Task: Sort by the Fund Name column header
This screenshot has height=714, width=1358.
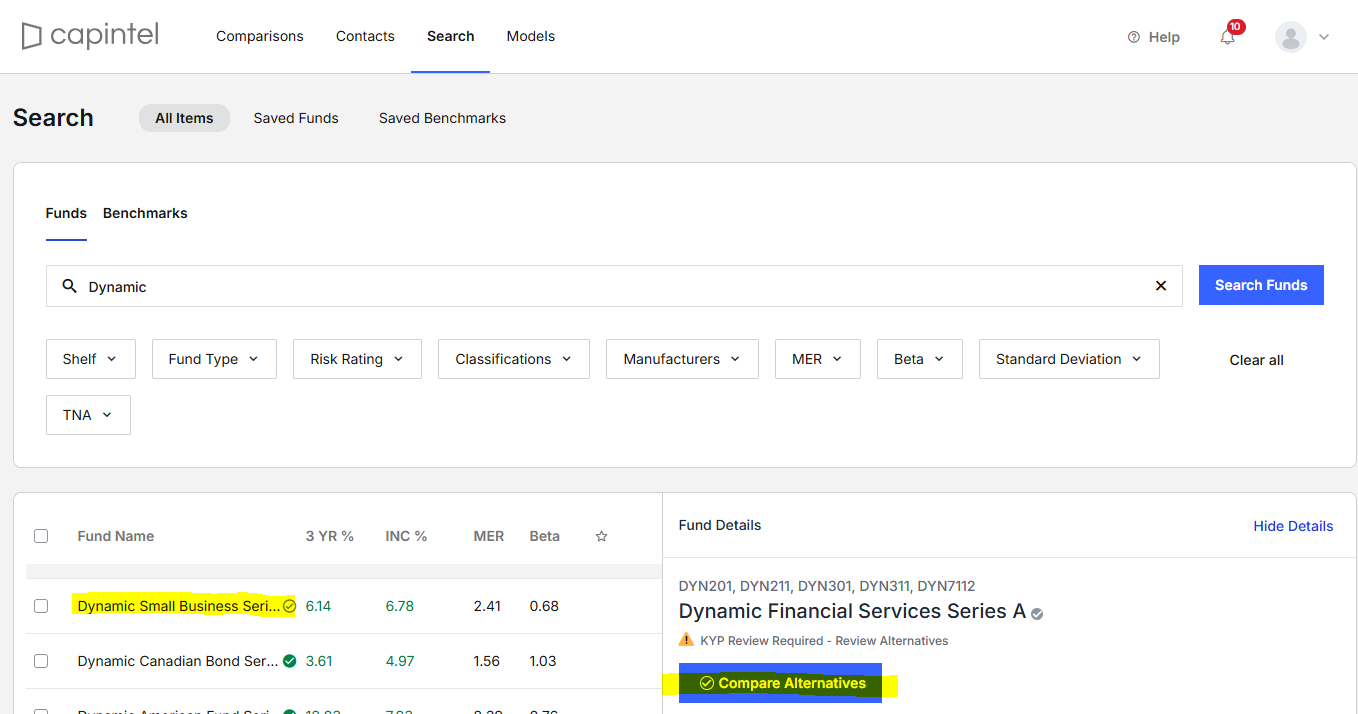Action: (x=116, y=536)
